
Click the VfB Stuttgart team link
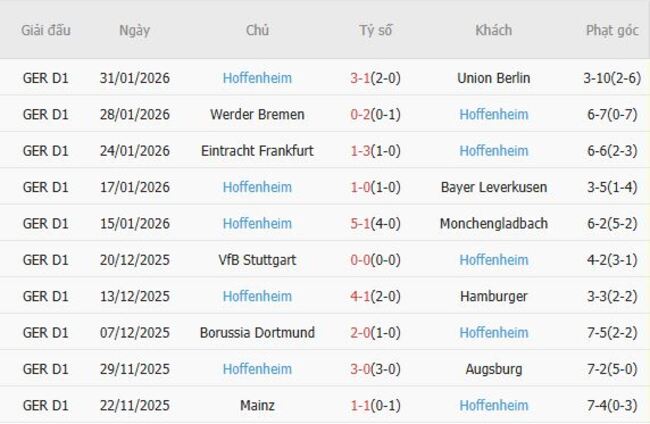pos(257,260)
